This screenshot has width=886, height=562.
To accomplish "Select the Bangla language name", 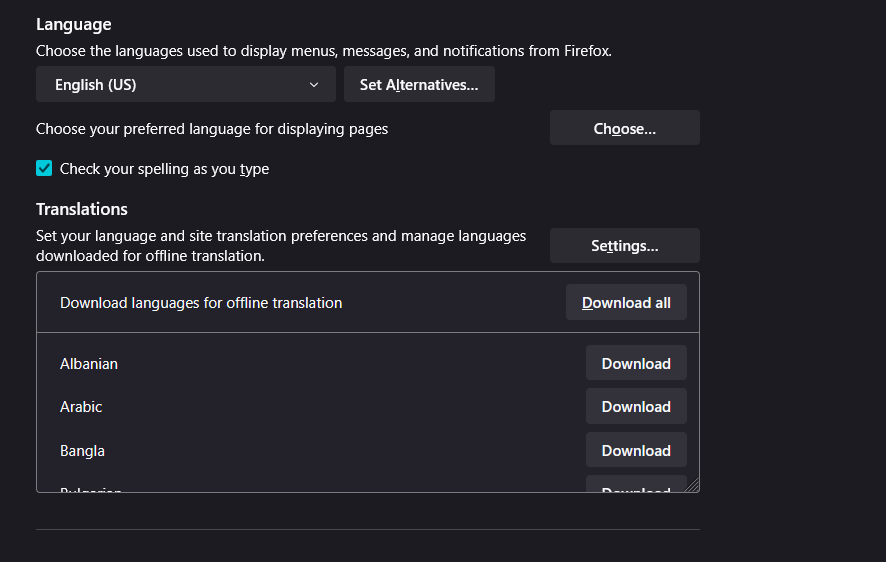I will coord(82,451).
